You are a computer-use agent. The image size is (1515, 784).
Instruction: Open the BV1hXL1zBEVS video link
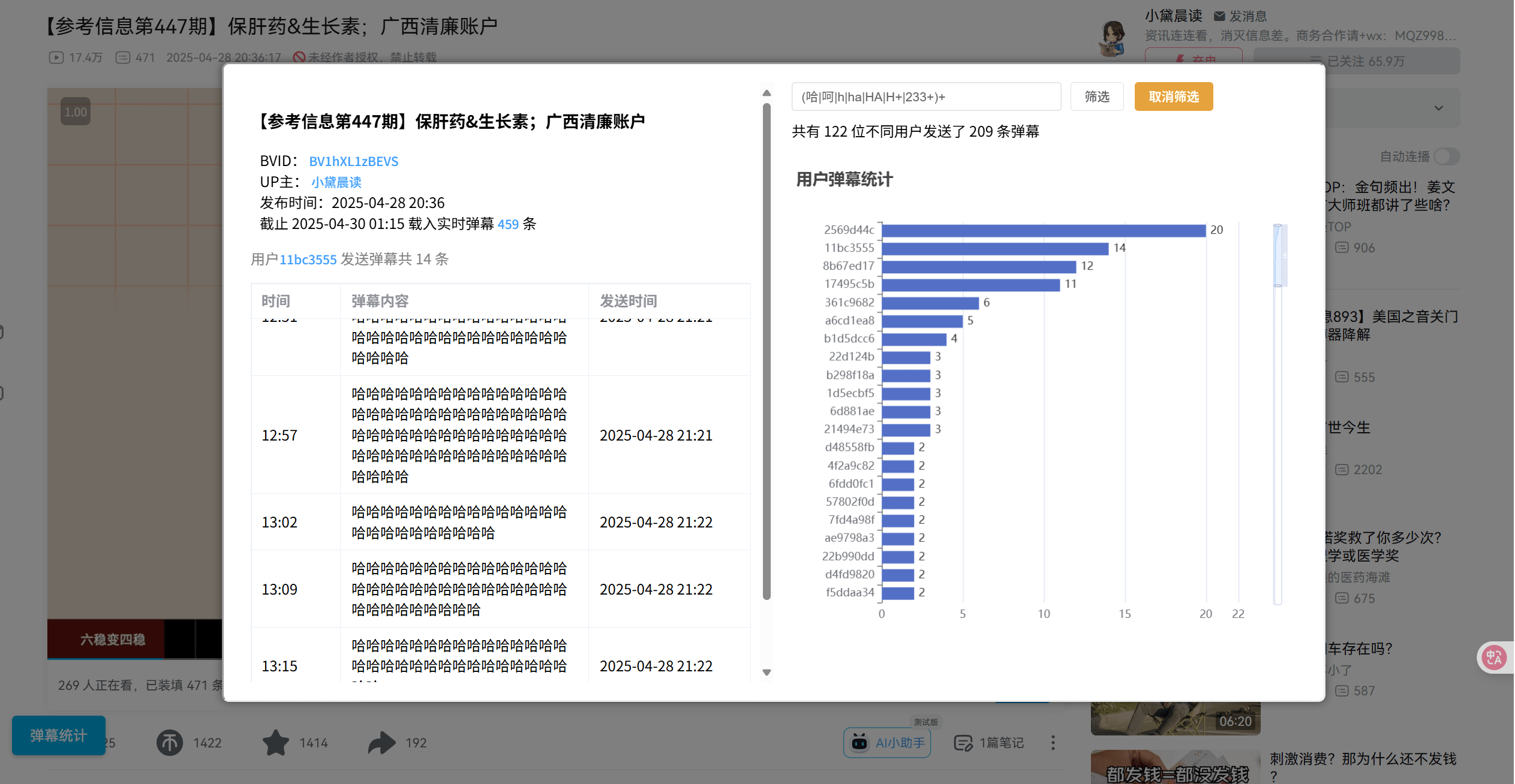click(353, 161)
